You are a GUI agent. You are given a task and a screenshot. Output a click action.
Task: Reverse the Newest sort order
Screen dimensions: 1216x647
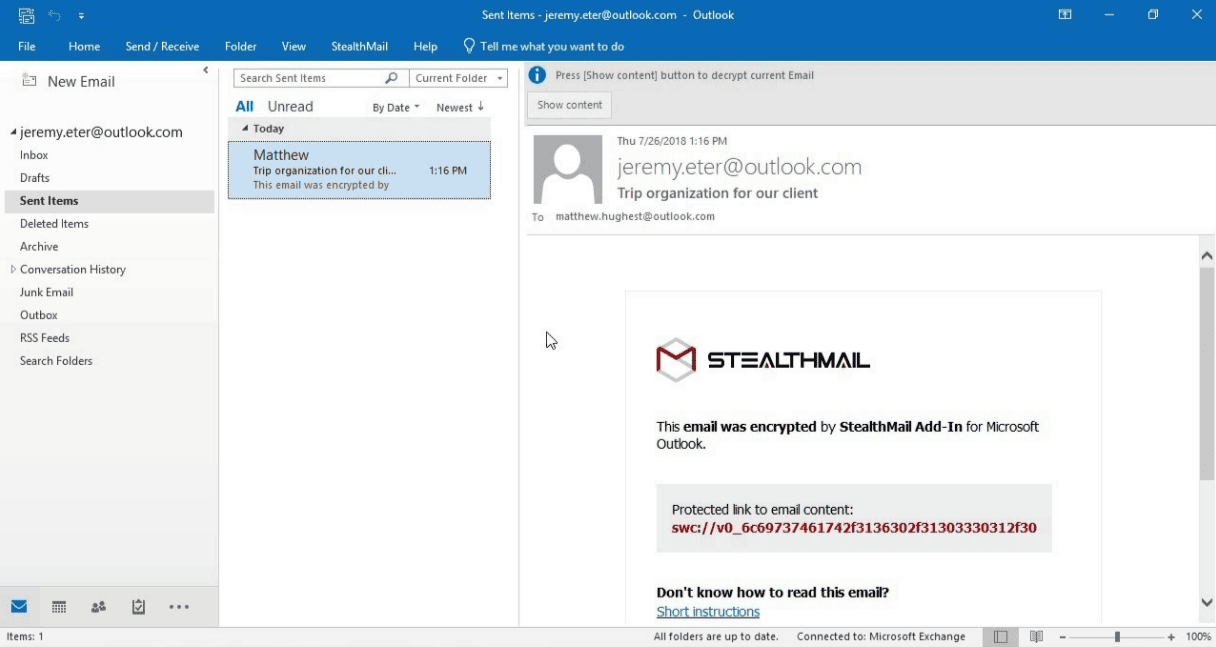pyautogui.click(x=460, y=108)
